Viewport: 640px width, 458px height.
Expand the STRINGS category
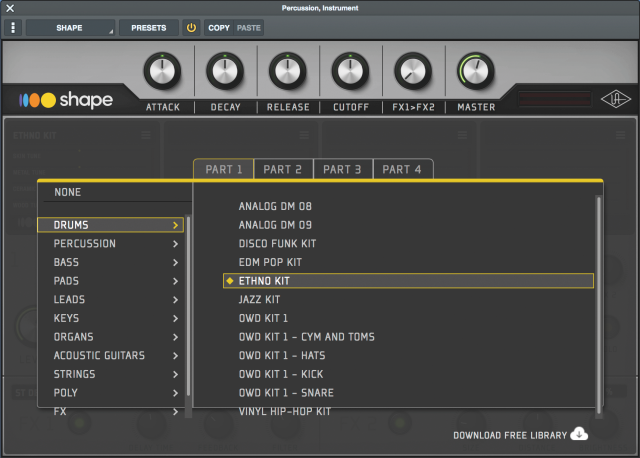tap(110, 374)
